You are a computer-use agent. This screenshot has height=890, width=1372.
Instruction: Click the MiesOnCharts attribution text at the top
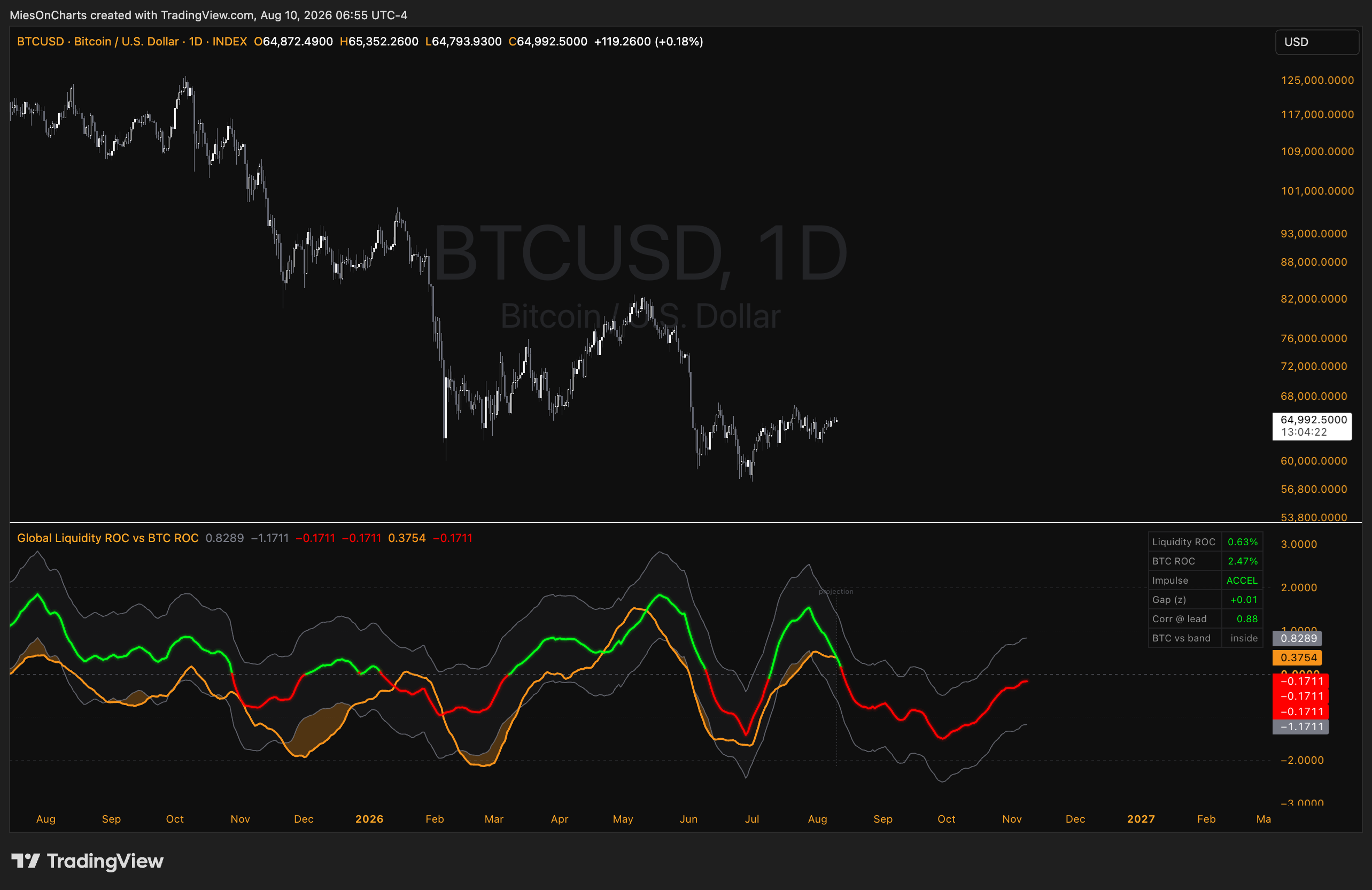pyautogui.click(x=208, y=15)
